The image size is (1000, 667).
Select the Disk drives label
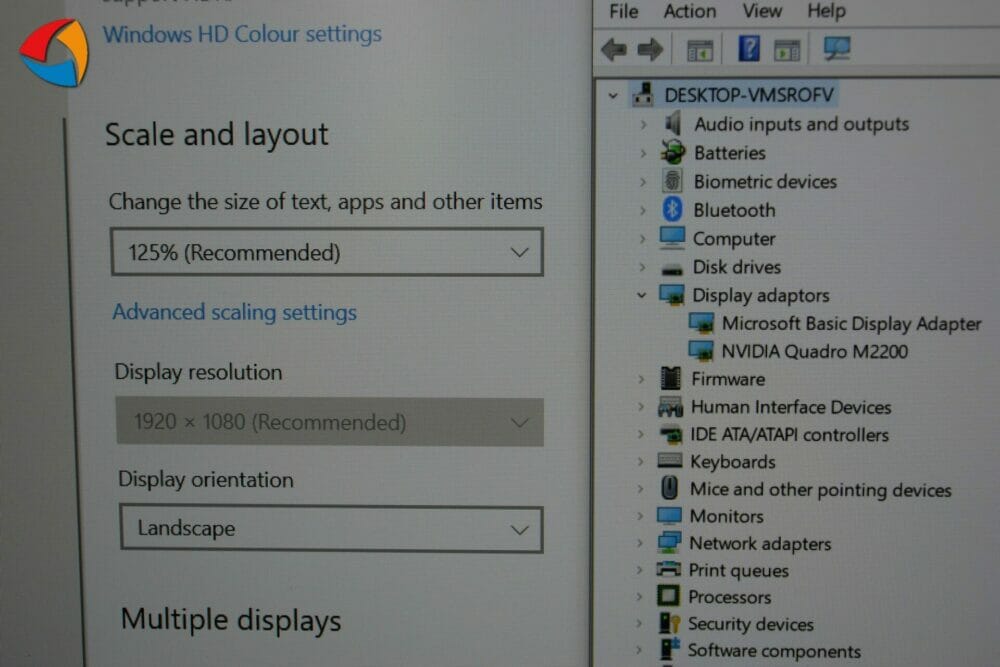coord(737,267)
